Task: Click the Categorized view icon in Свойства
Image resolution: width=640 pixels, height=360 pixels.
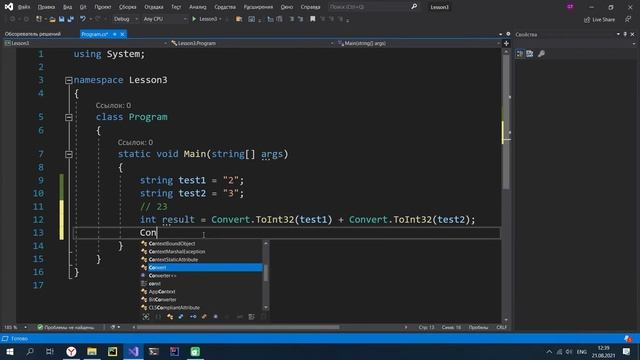Action: pos(520,54)
